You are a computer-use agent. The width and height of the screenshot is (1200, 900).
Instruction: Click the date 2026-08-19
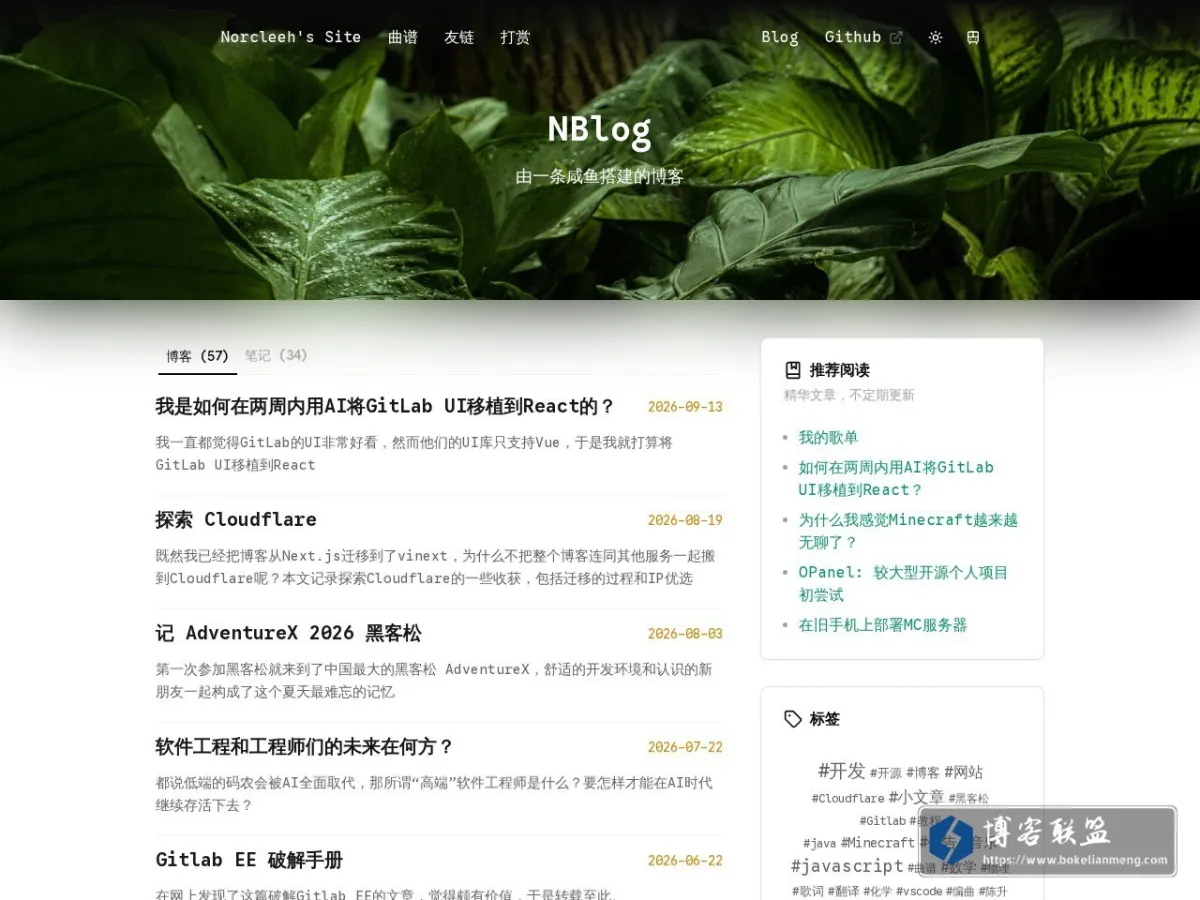[685, 520]
